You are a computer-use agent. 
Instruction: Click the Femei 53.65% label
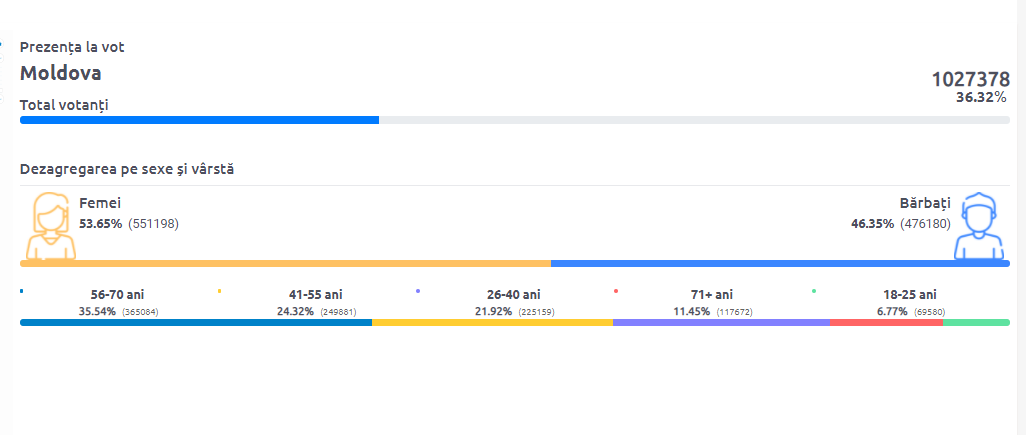coord(100,224)
